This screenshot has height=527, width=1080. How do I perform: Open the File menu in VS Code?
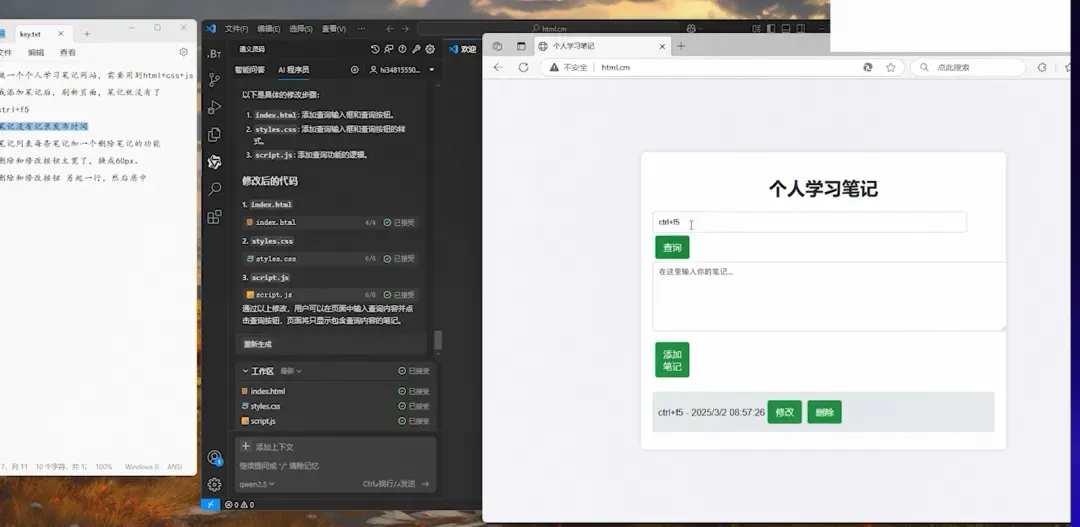(236, 29)
